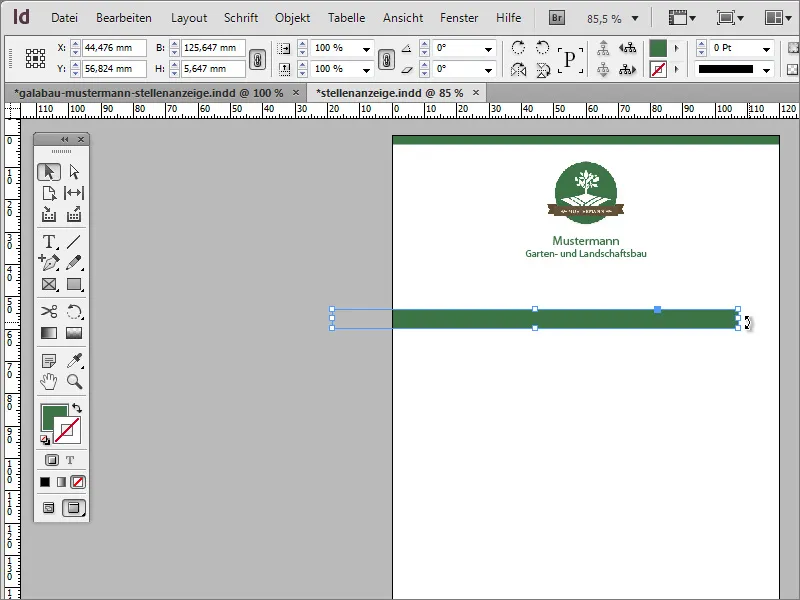Select the Pen tool
This screenshot has height=600, width=800.
[48, 263]
